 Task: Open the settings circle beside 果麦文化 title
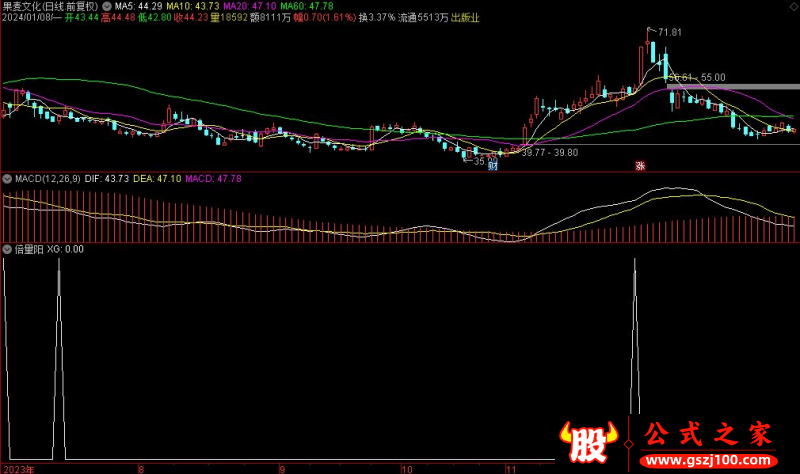coord(107,6)
